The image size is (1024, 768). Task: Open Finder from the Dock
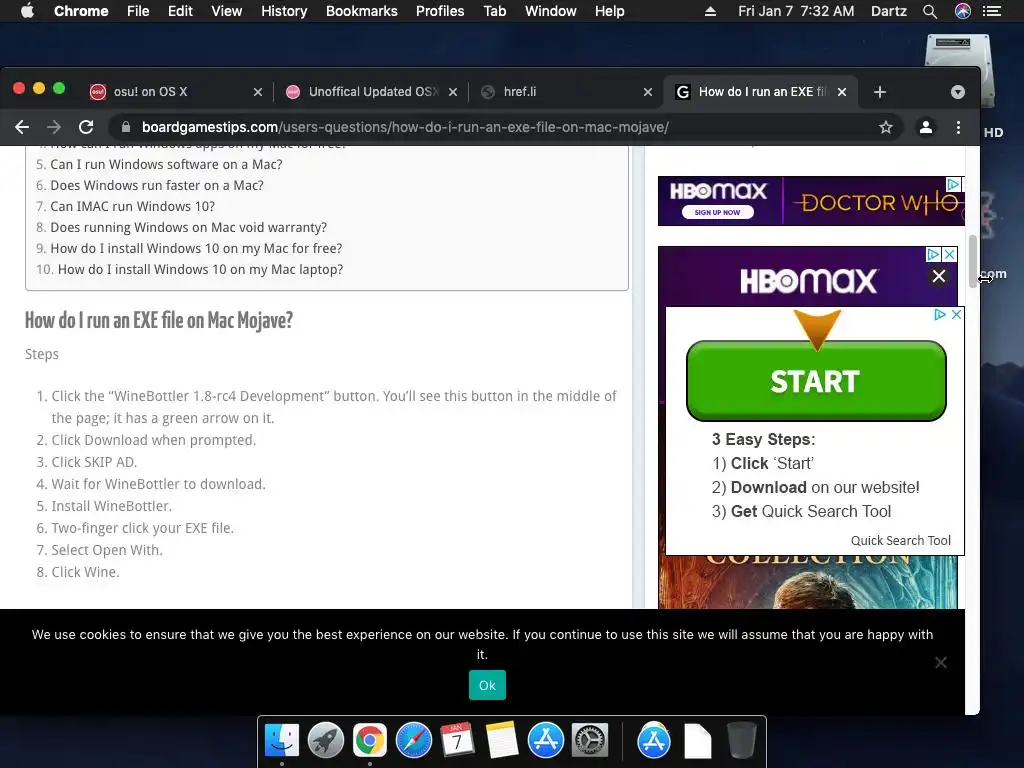coord(281,741)
